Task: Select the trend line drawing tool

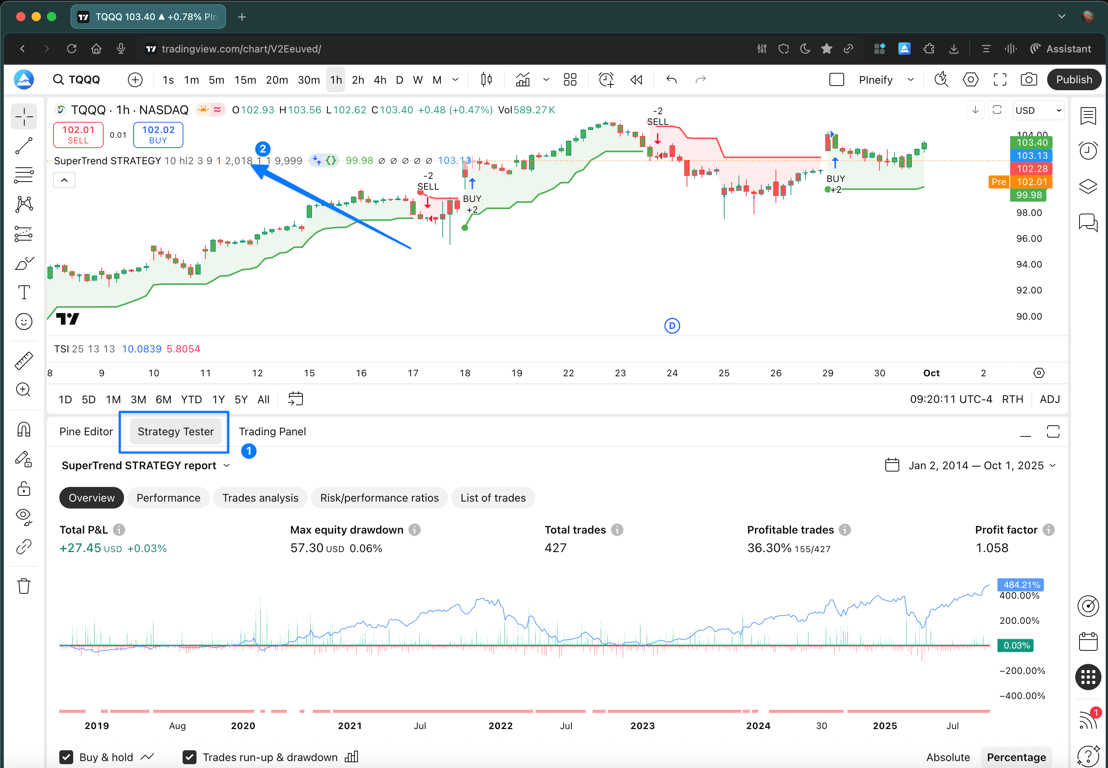Action: click(24, 146)
